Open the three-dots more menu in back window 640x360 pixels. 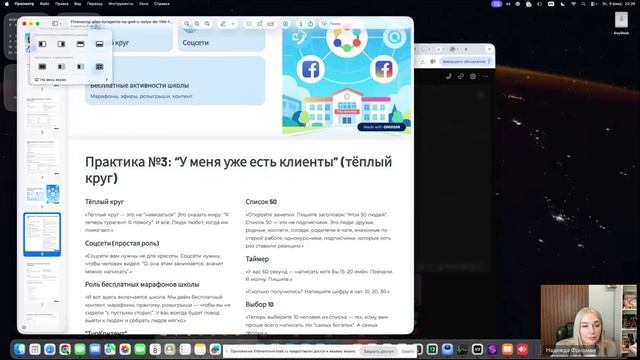point(485,76)
